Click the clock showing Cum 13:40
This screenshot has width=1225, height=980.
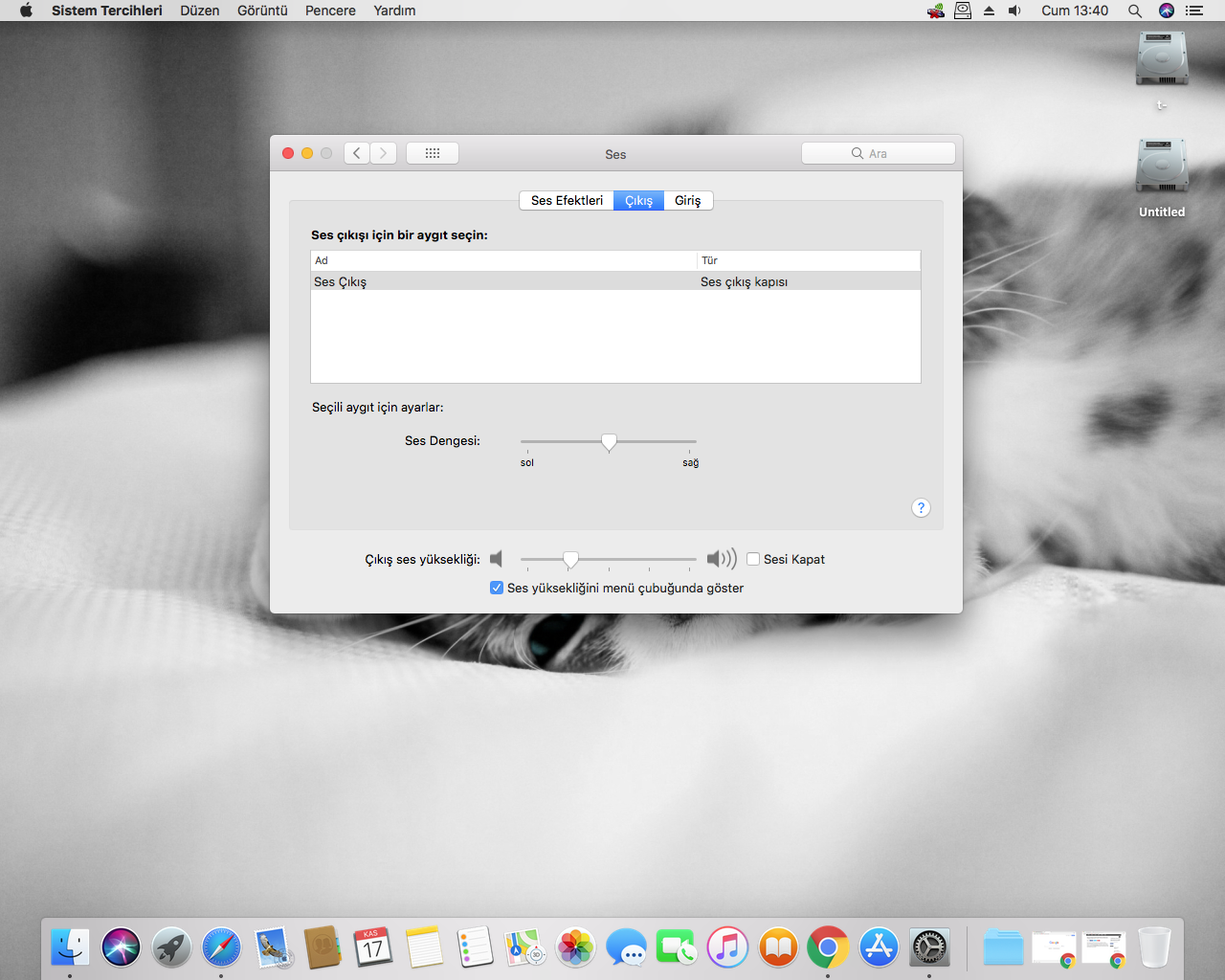click(x=1075, y=11)
